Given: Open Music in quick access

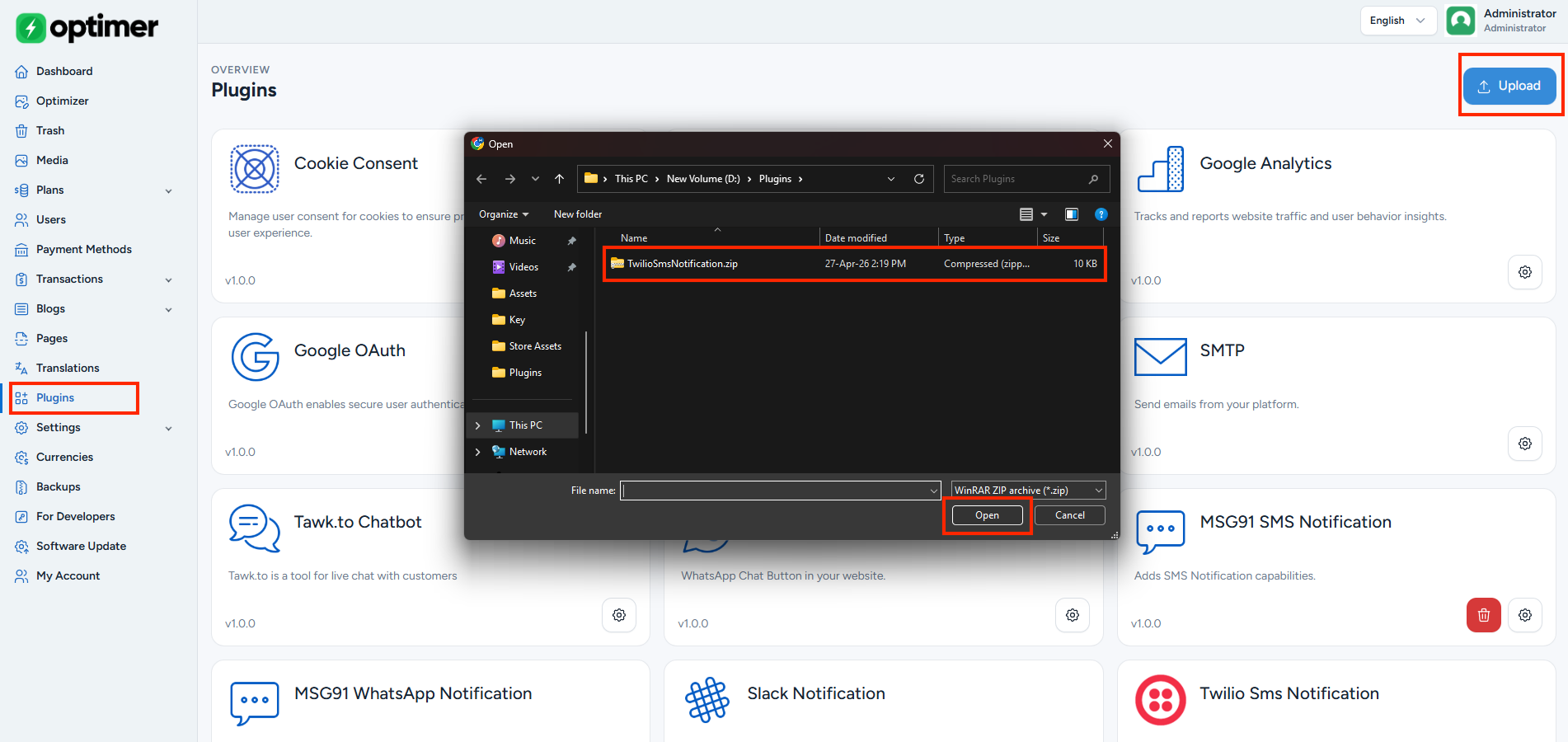Looking at the screenshot, I should (523, 241).
